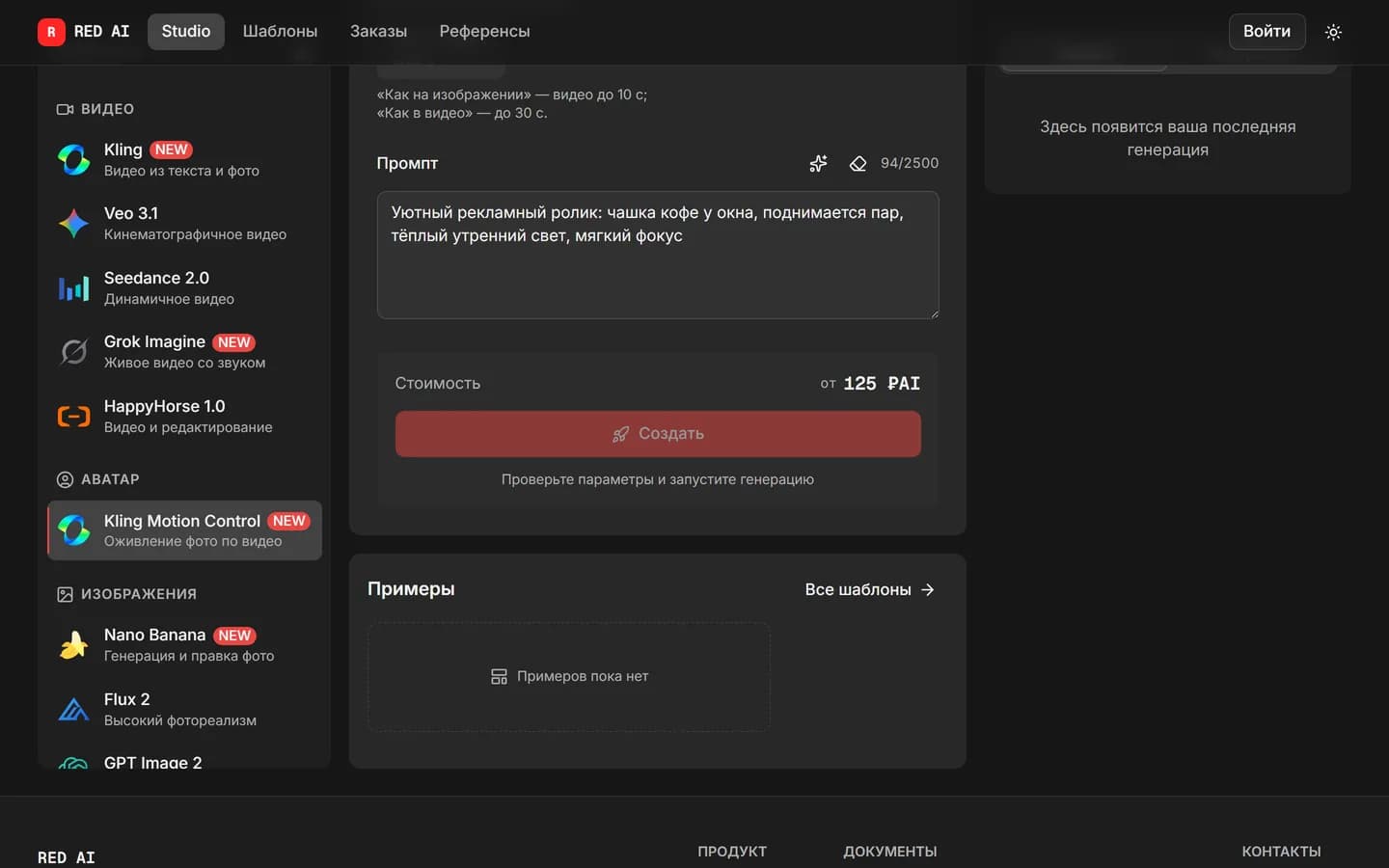Click the Kling Motion Control logo icon
The width and height of the screenshot is (1389, 868).
[x=74, y=529]
